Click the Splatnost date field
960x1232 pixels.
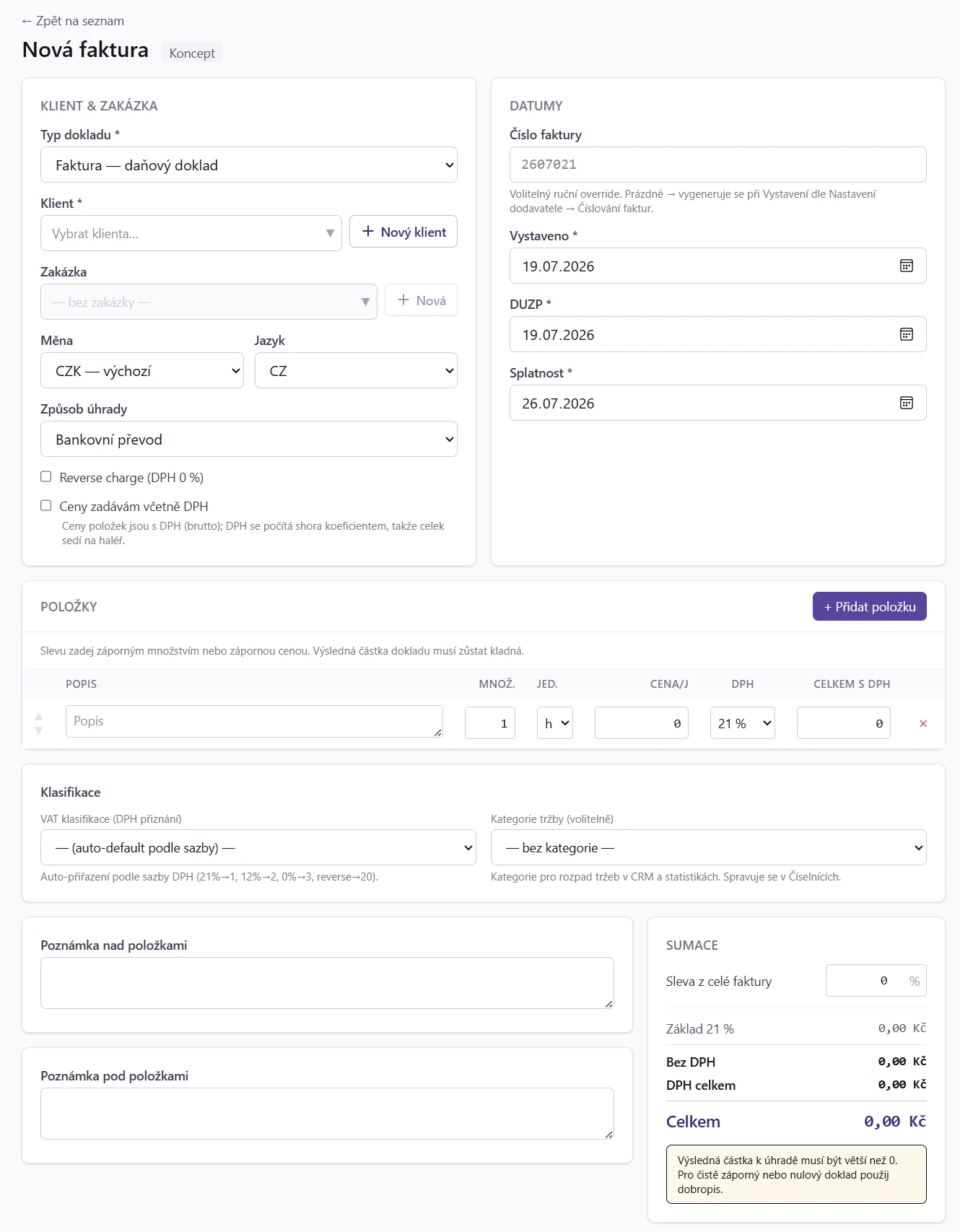click(718, 403)
